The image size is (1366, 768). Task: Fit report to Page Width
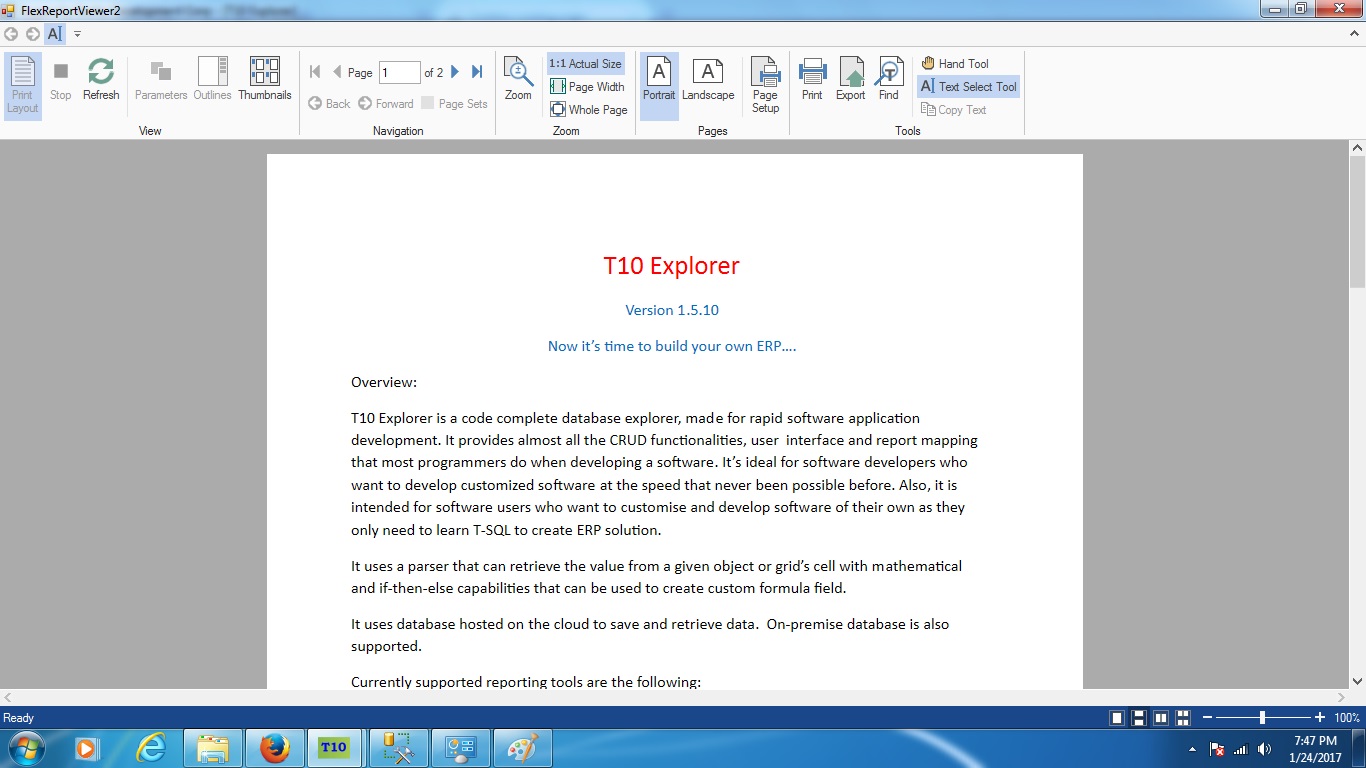pos(587,87)
